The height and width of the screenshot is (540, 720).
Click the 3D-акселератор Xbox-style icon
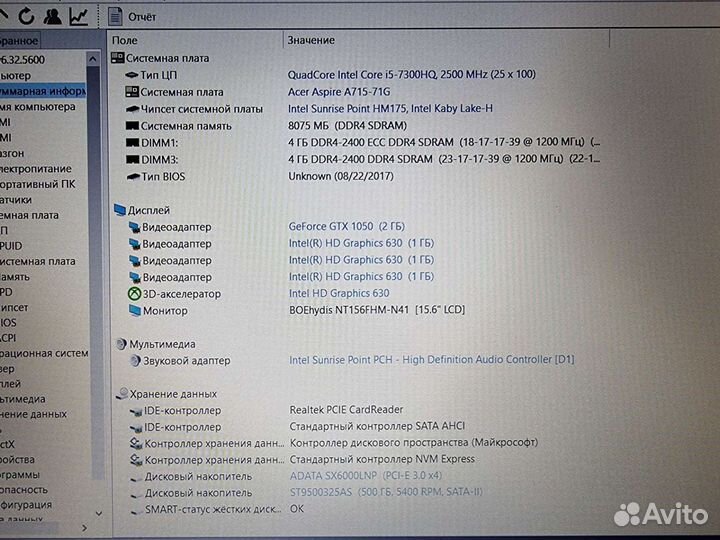[134, 294]
